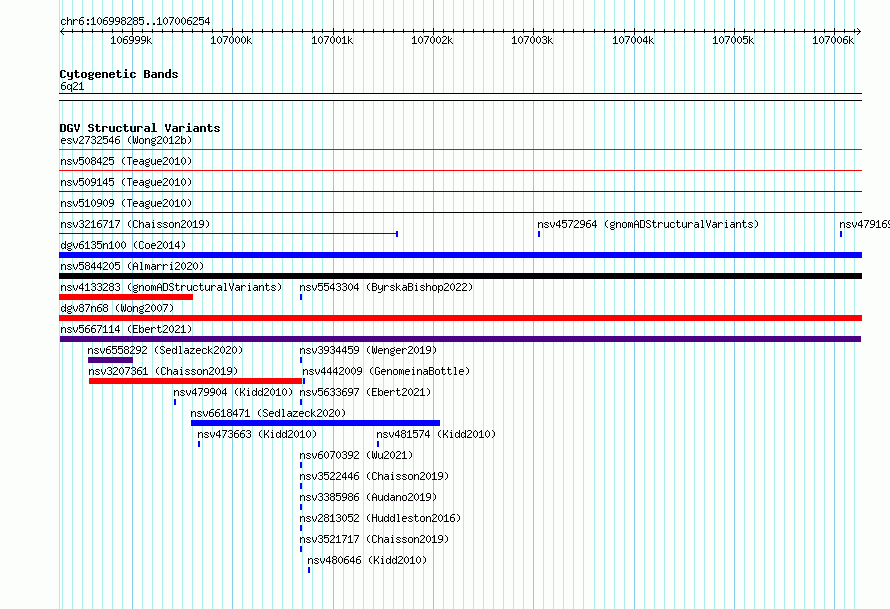This screenshot has width=890, height=609.
Task: Select the nsv3207361 red variant bar
Action: [x=195, y=381]
